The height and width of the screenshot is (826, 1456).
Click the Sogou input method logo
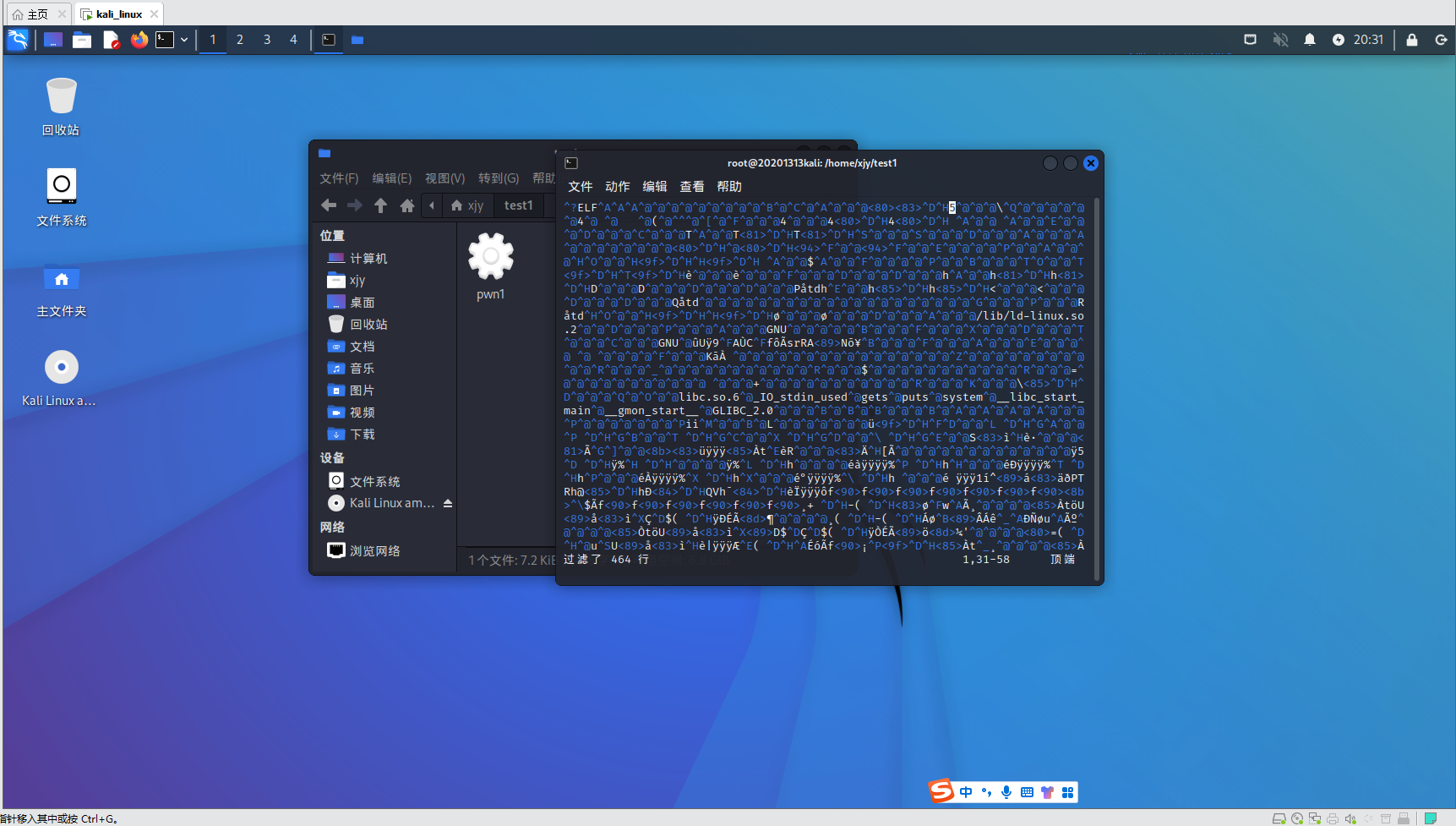(x=941, y=790)
